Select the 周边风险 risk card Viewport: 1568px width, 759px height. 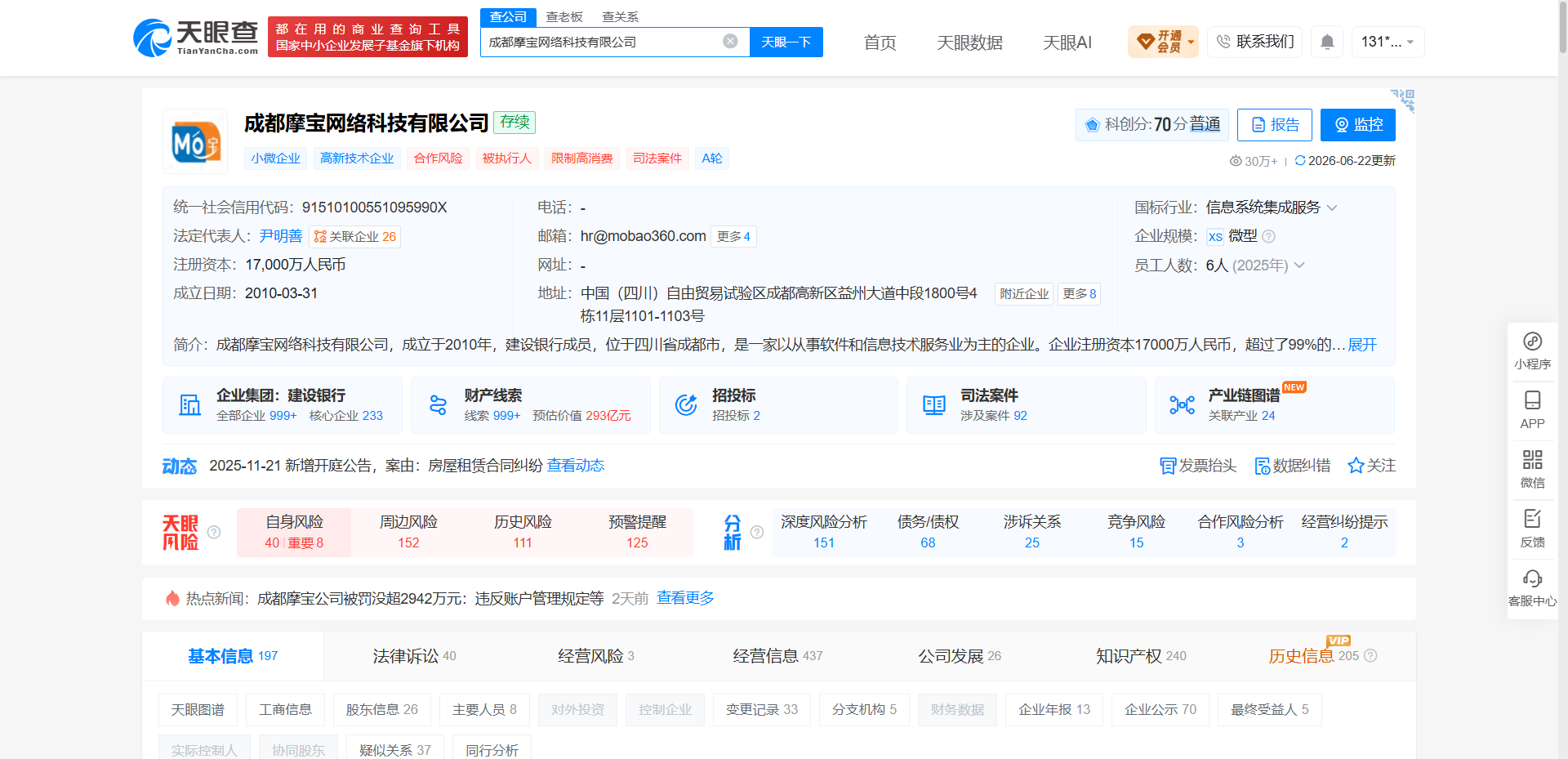tap(408, 532)
